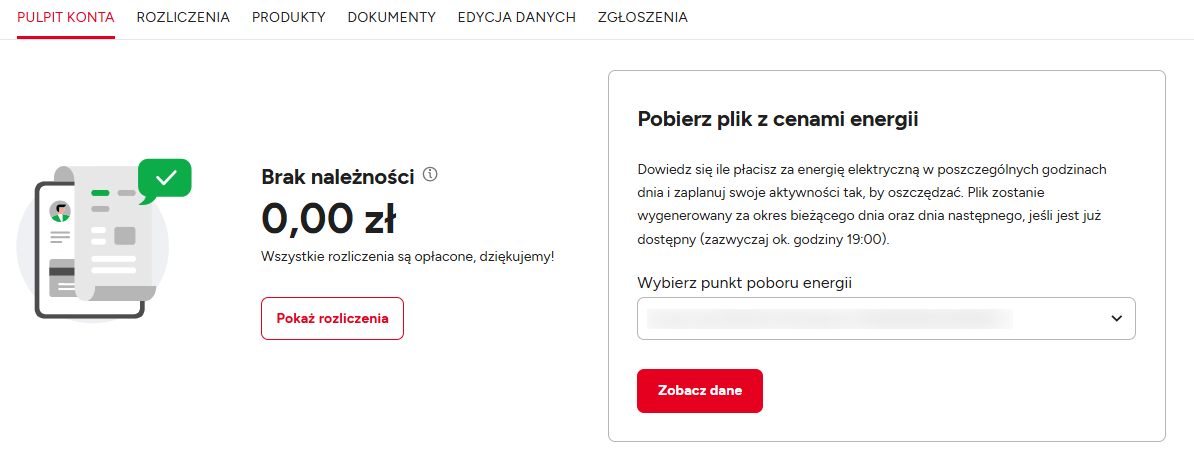Click the Wszystkie rozliczenia są opłacone message
The width and height of the screenshot is (1194, 463).
(407, 257)
